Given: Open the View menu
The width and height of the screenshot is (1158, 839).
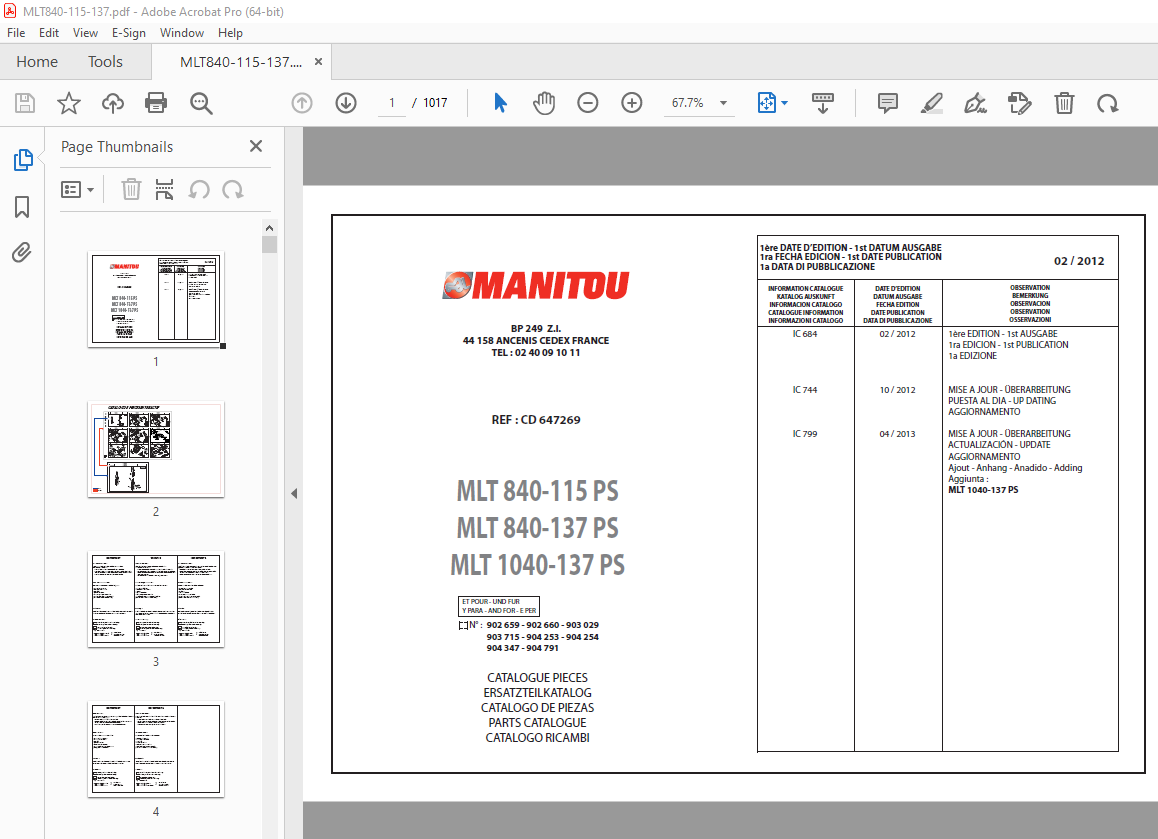Looking at the screenshot, I should click(85, 32).
